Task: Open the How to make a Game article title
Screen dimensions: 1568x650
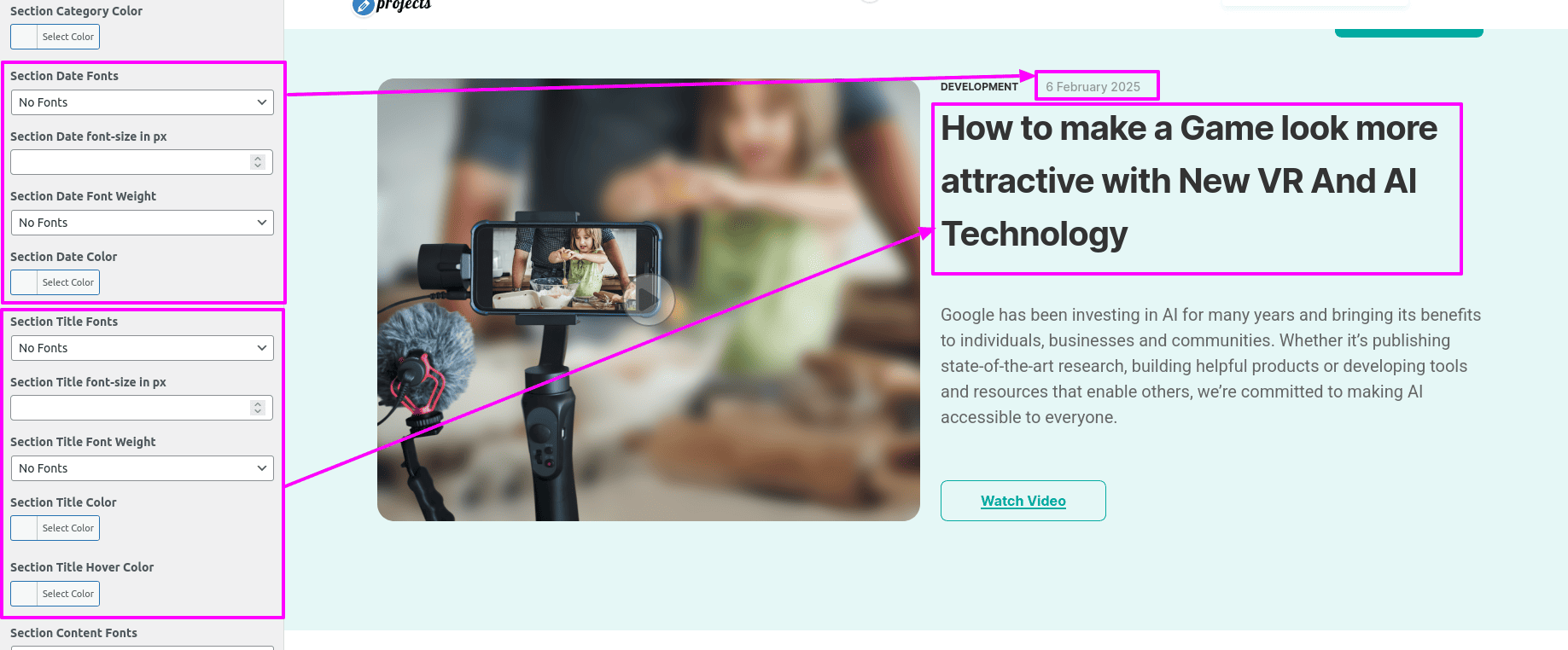Action: point(1189,181)
